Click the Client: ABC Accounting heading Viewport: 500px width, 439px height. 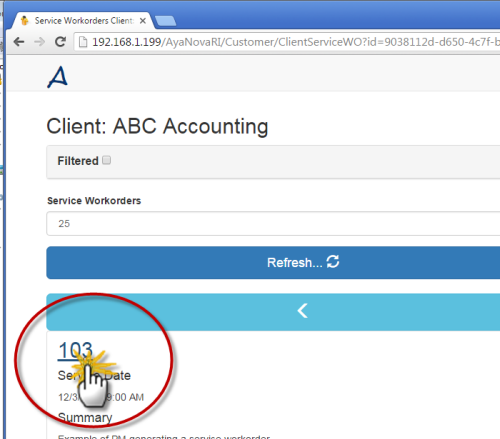[x=157, y=126]
